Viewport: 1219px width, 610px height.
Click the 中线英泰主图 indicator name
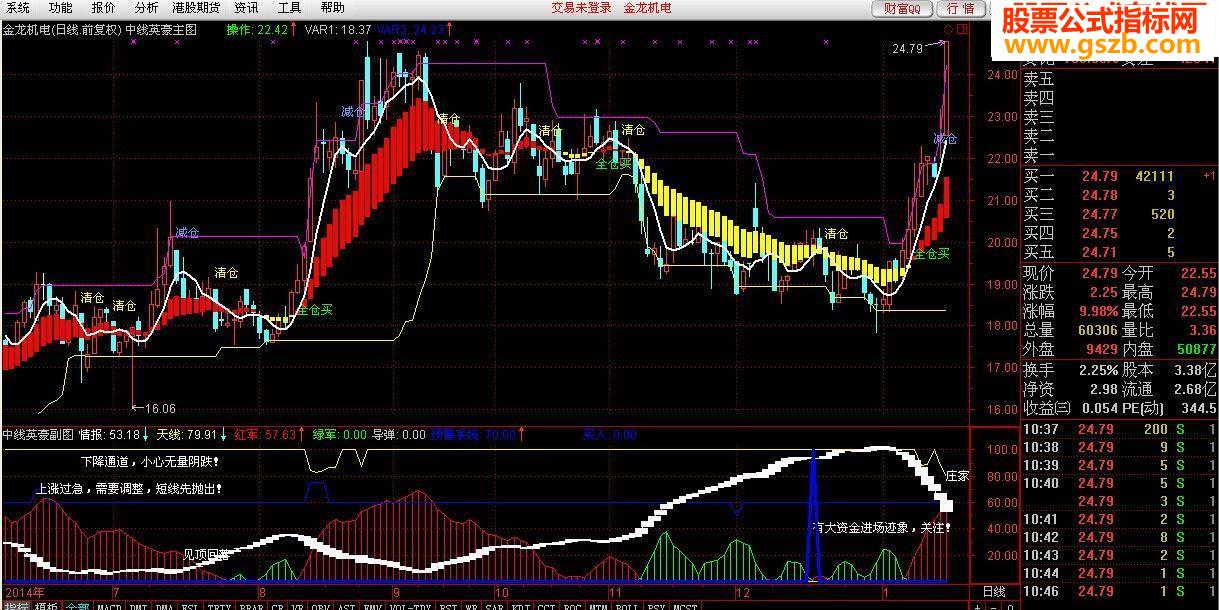click(161, 30)
